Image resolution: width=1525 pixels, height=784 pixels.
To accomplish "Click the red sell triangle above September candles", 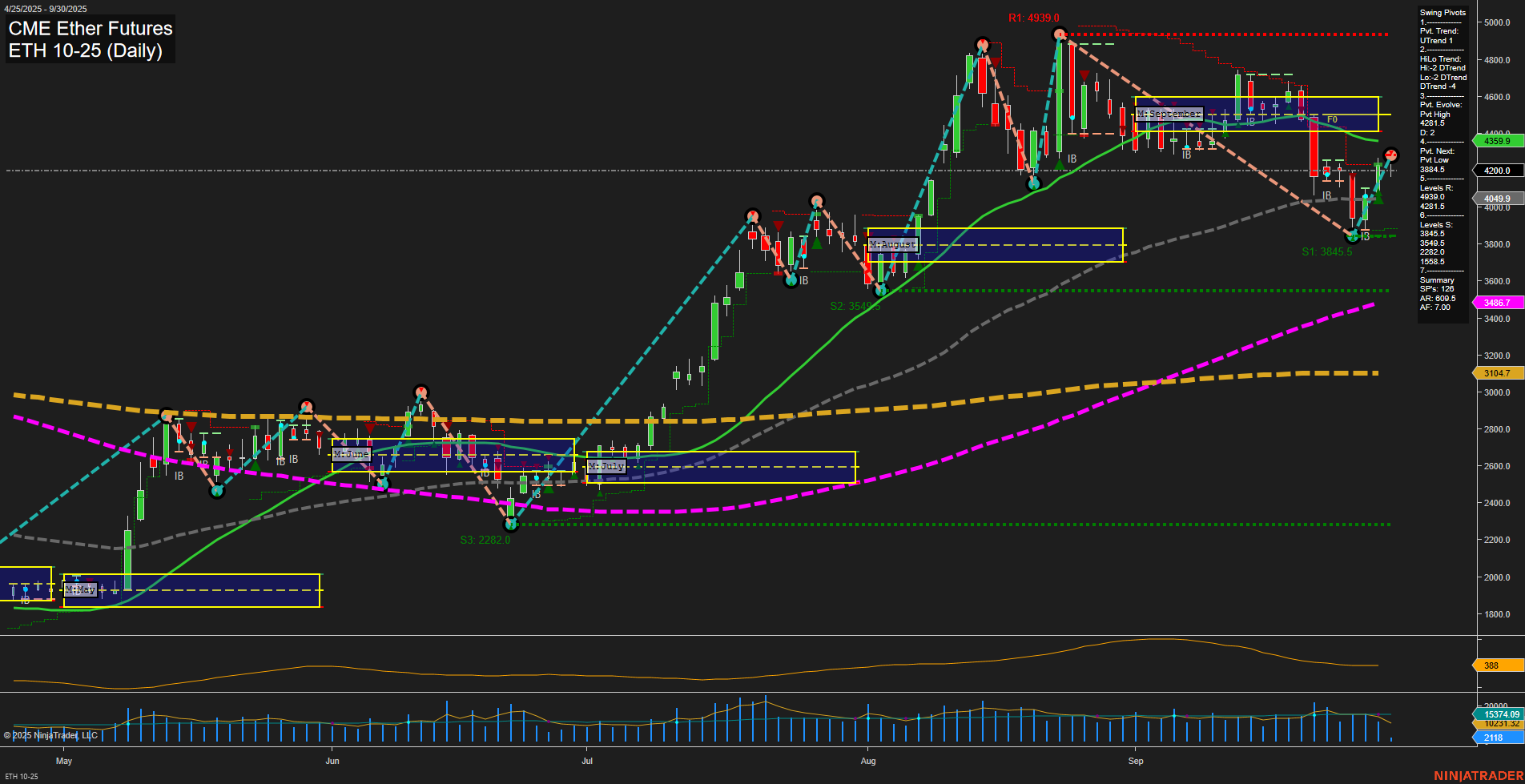I will (1085, 74).
